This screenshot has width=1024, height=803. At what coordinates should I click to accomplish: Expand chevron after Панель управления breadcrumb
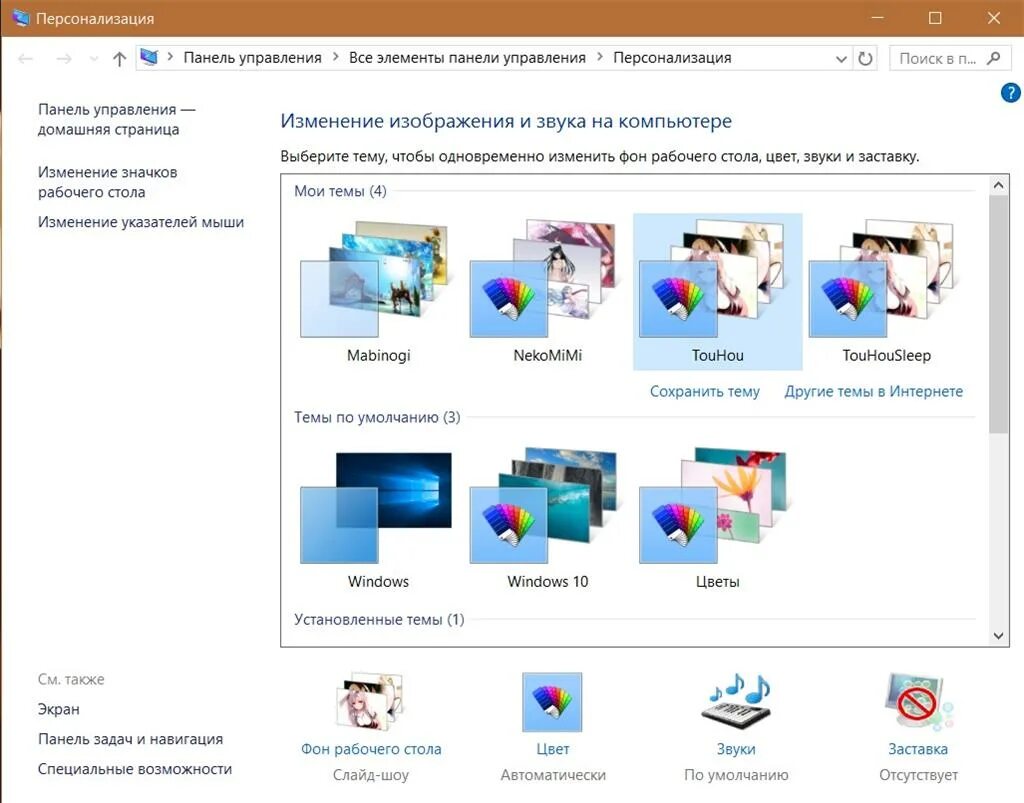(x=336, y=57)
